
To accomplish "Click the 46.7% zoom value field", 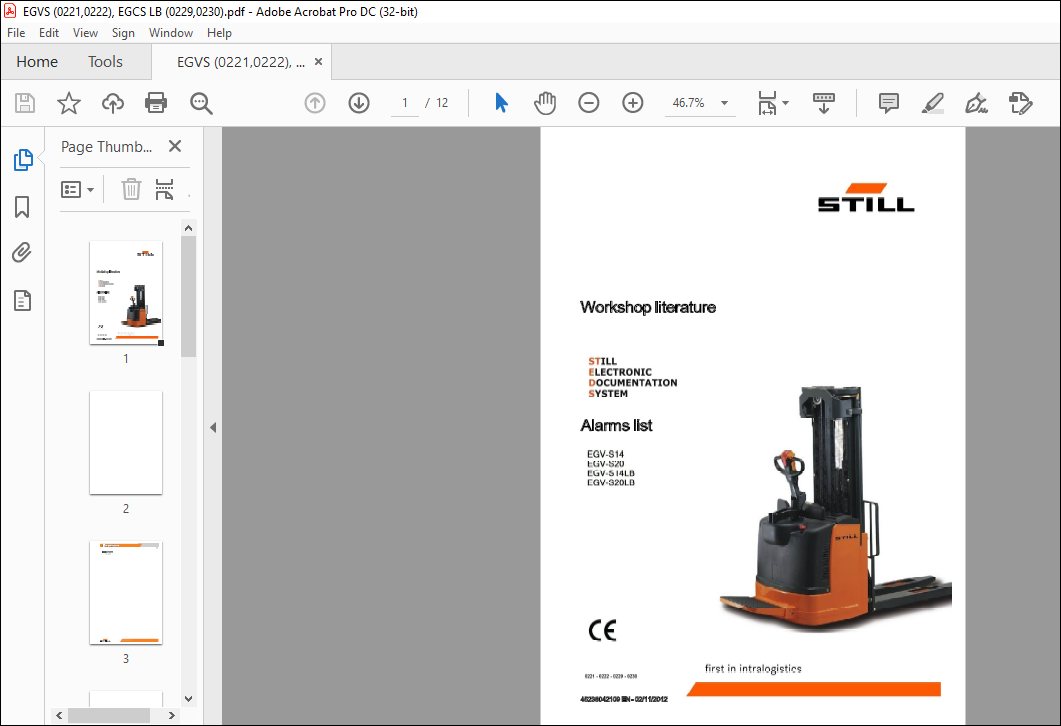I will tap(689, 103).
